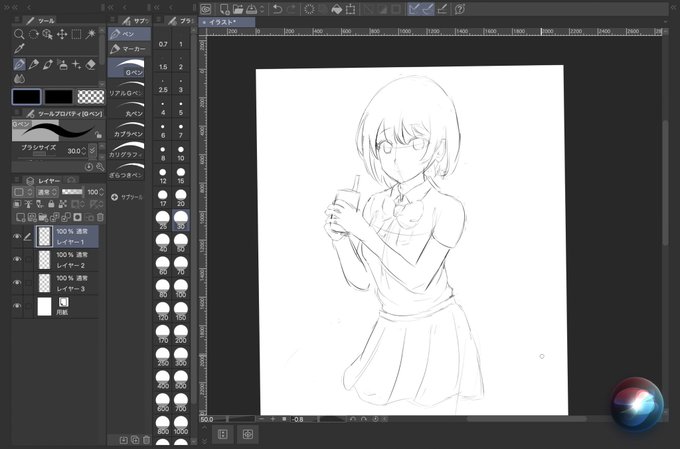
Task: Select brush size preset 100
Action: pyautogui.click(x=181, y=288)
